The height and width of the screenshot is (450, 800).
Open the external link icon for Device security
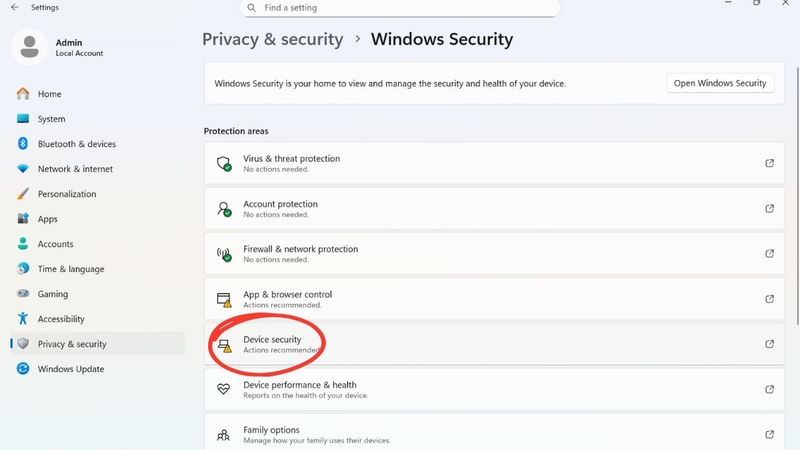(x=769, y=344)
